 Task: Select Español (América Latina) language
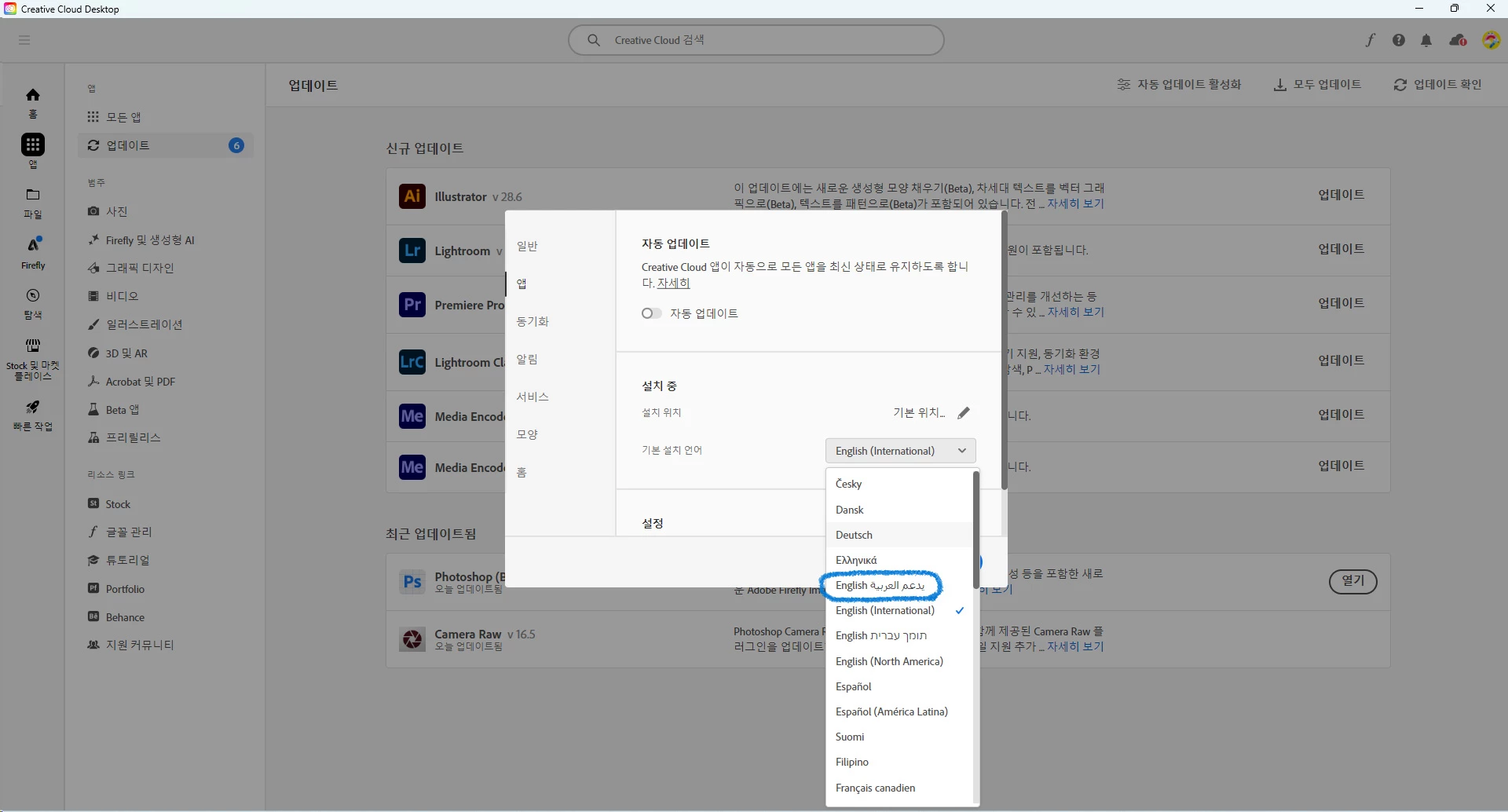[x=899, y=711]
